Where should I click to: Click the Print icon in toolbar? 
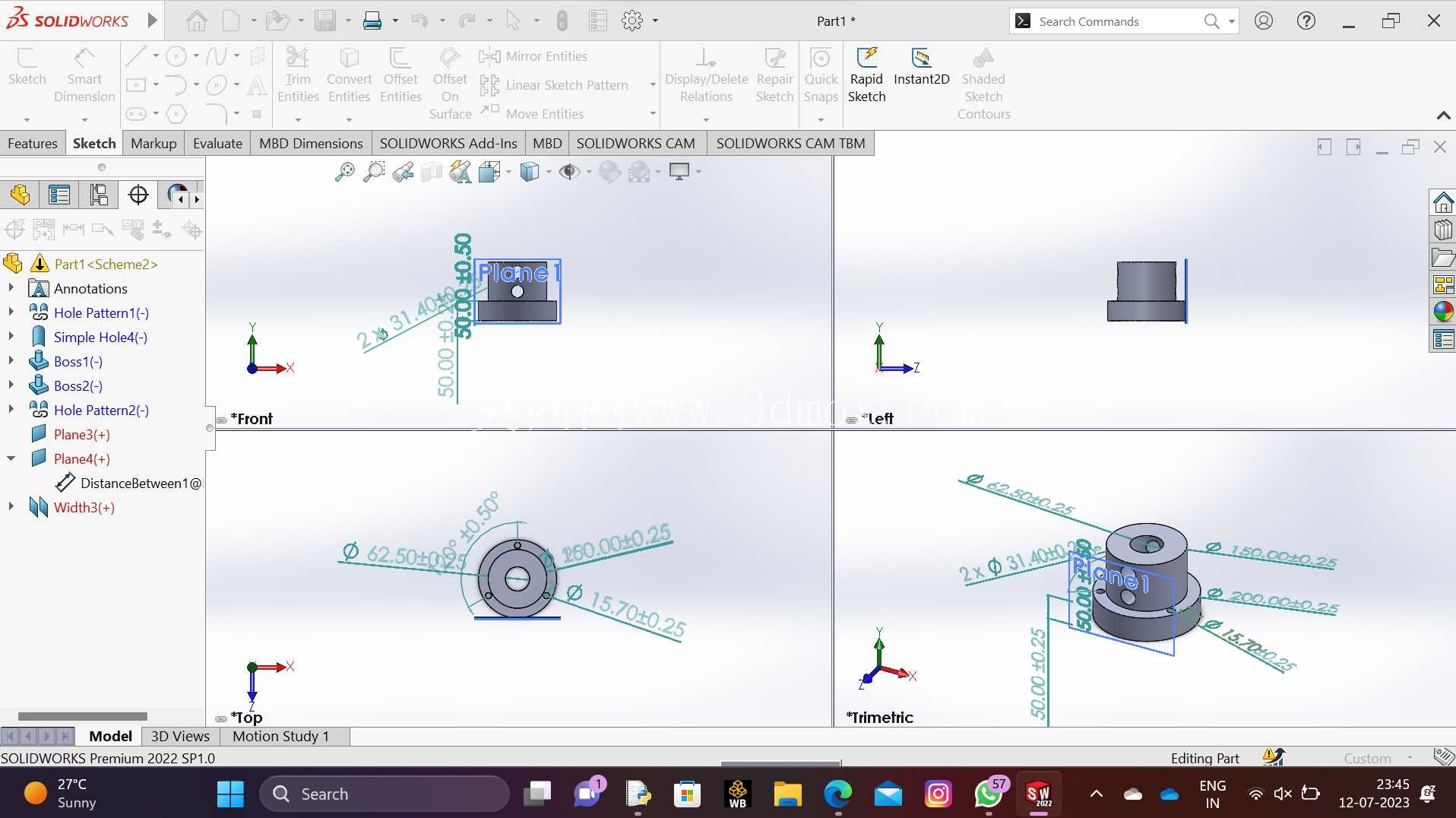[372, 21]
